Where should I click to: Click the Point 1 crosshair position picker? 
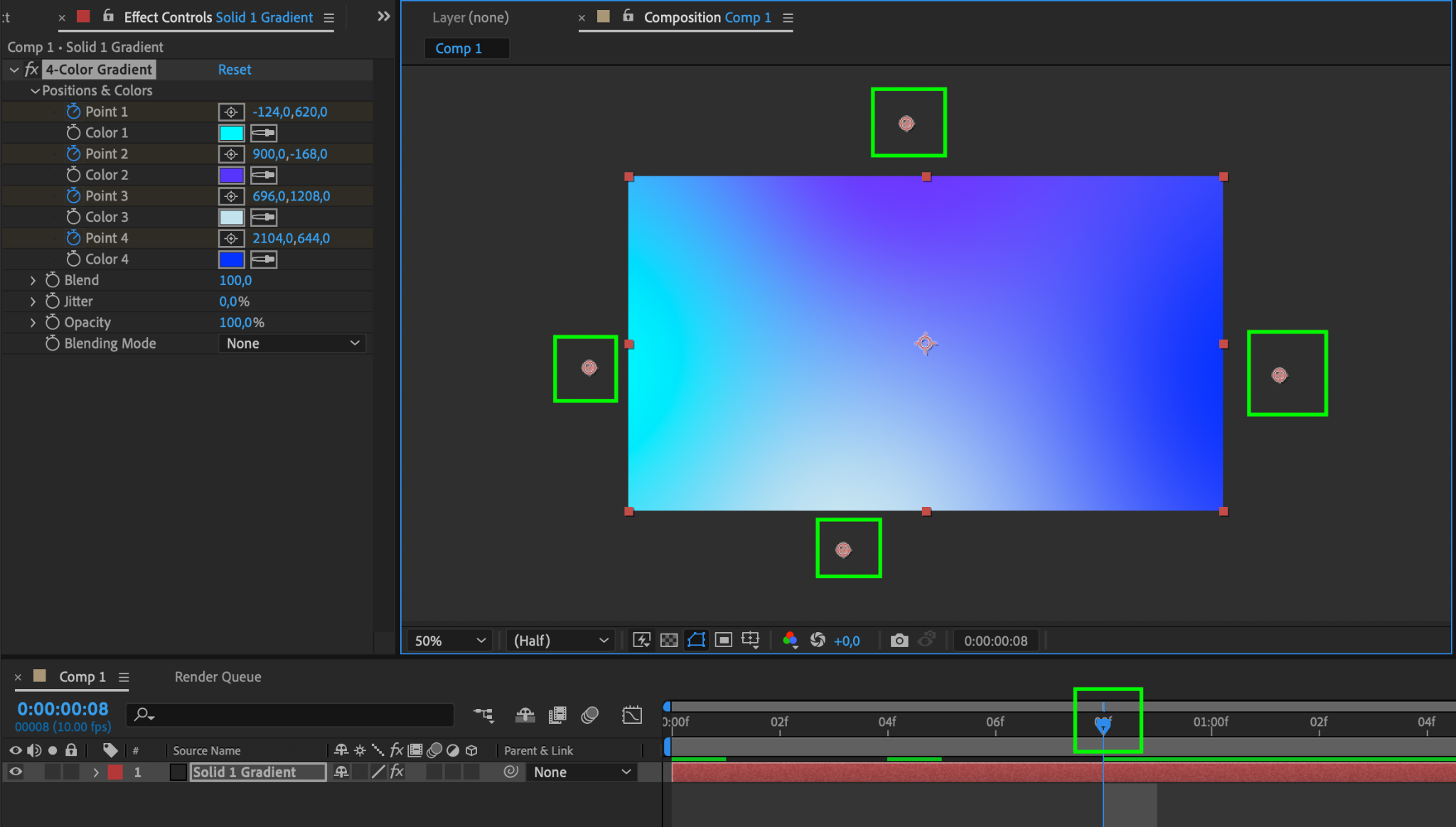tap(231, 112)
